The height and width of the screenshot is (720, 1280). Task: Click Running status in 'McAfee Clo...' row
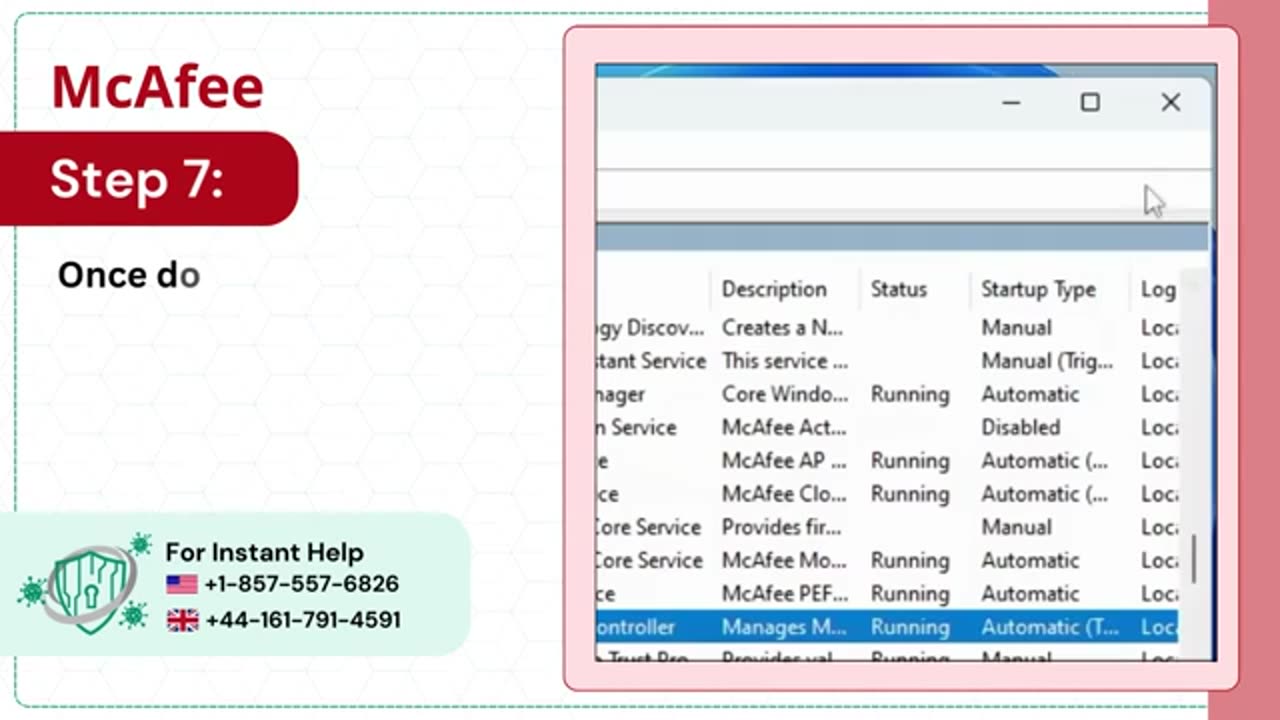910,494
